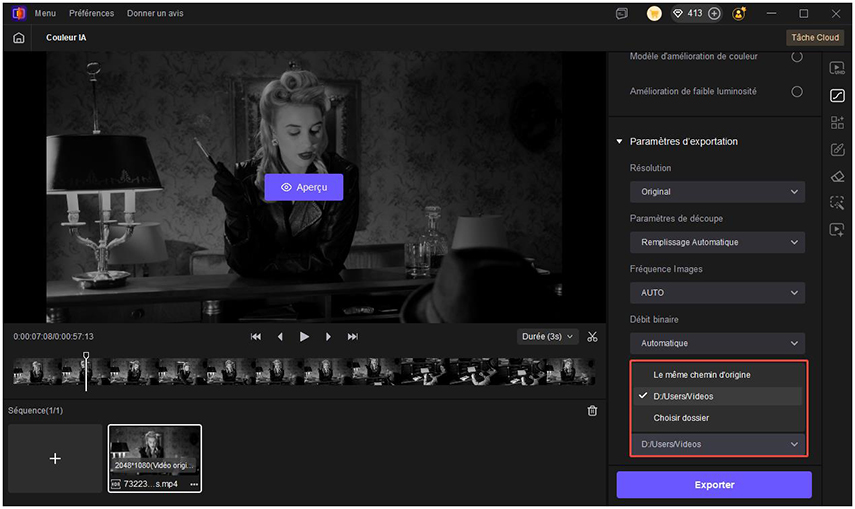855x509 pixels.
Task: Select checked D:/Users/Videos path option
Action: tap(718, 396)
